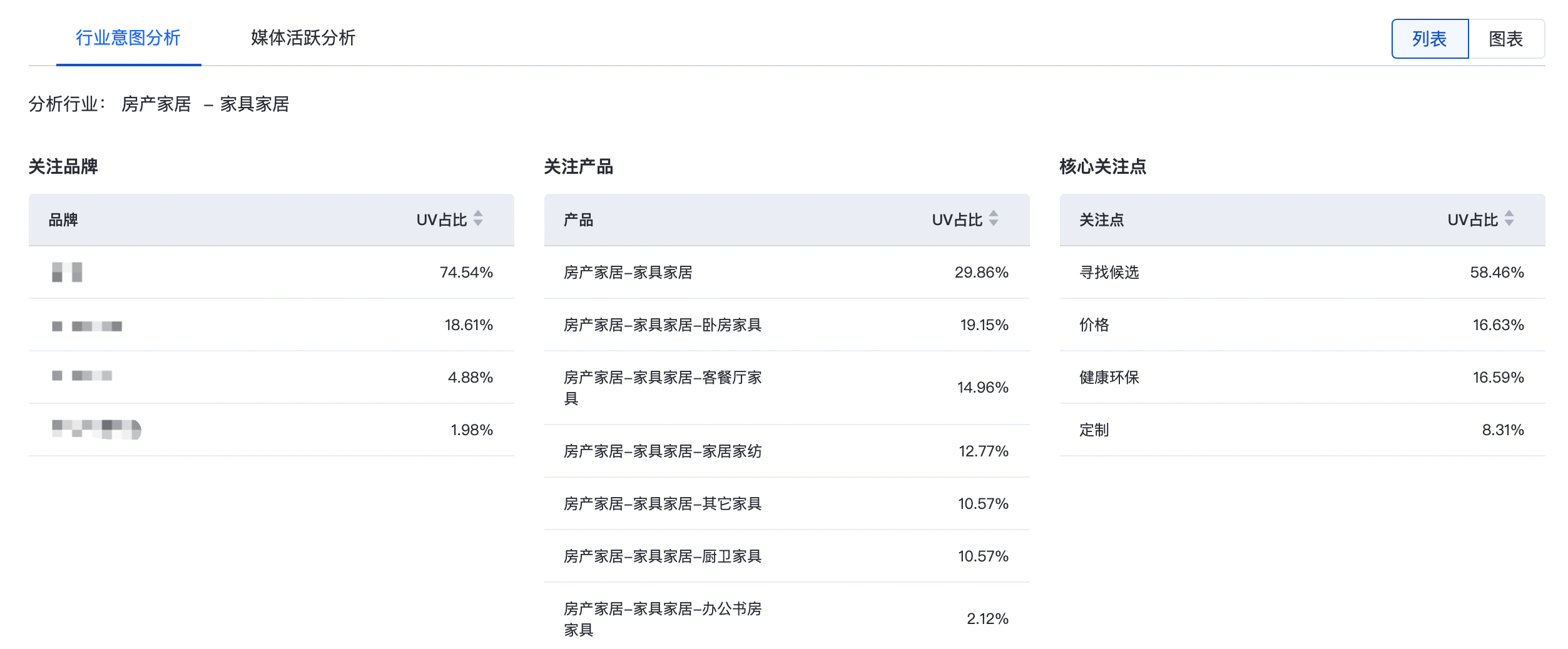
Task: Sort 关注点 table by UV占比 arrows
Action: 1509,219
